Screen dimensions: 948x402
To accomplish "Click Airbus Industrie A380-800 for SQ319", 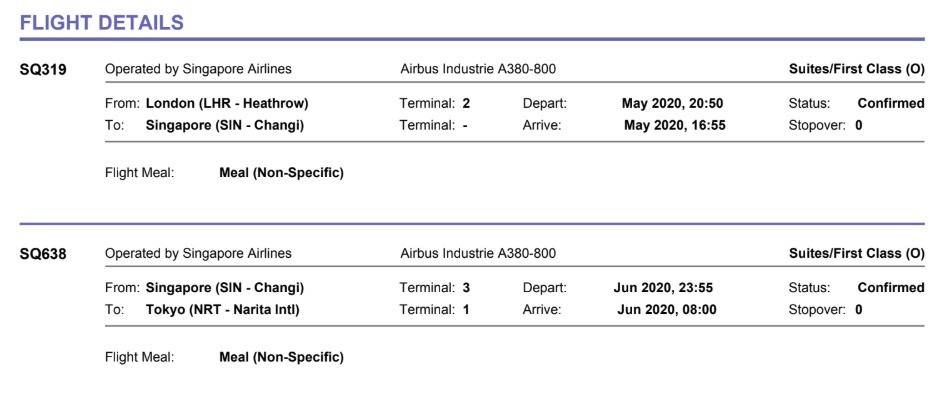I will (477, 69).
